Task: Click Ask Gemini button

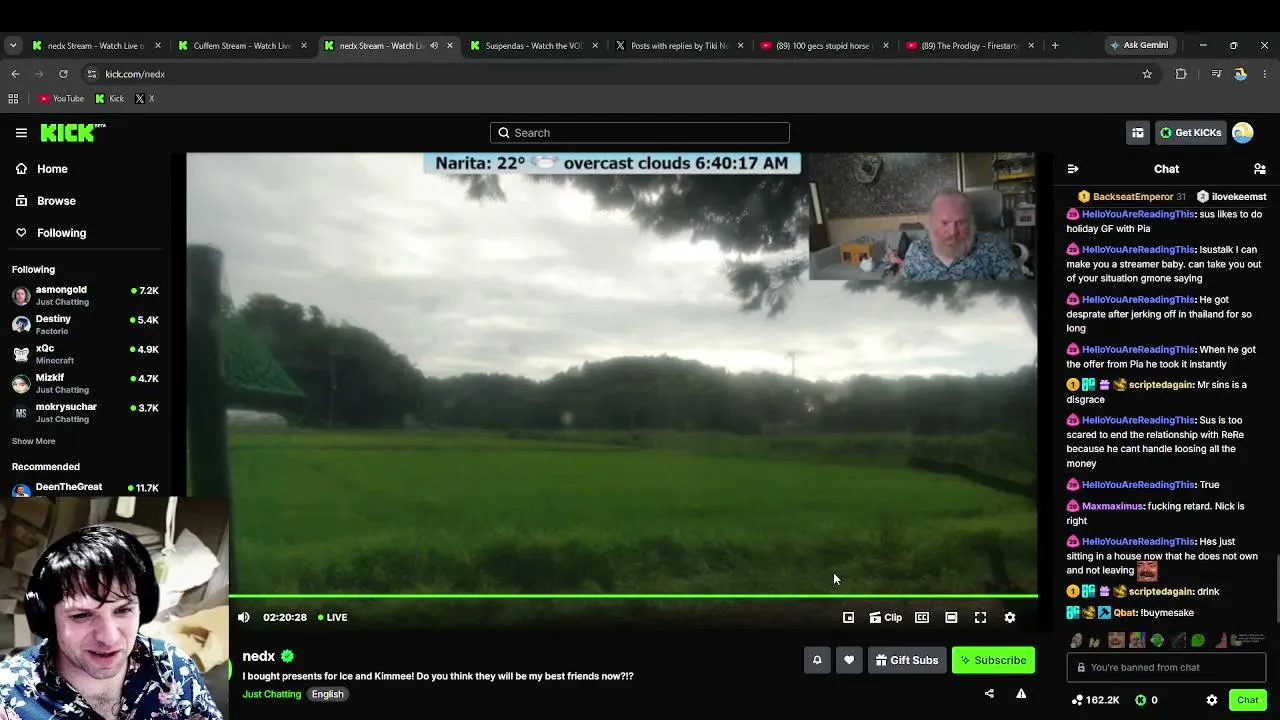Action: coord(1139,45)
